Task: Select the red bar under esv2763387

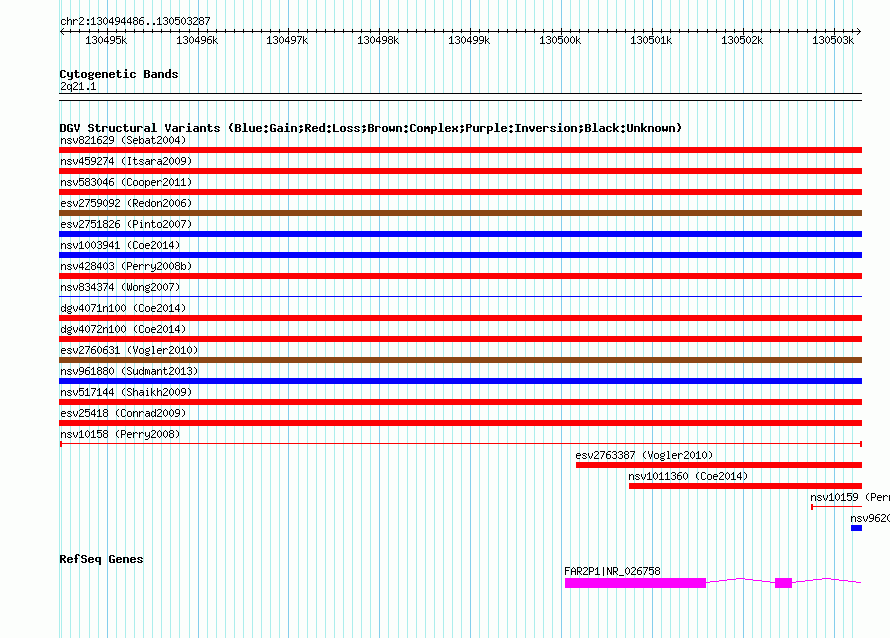Action: pos(719,465)
